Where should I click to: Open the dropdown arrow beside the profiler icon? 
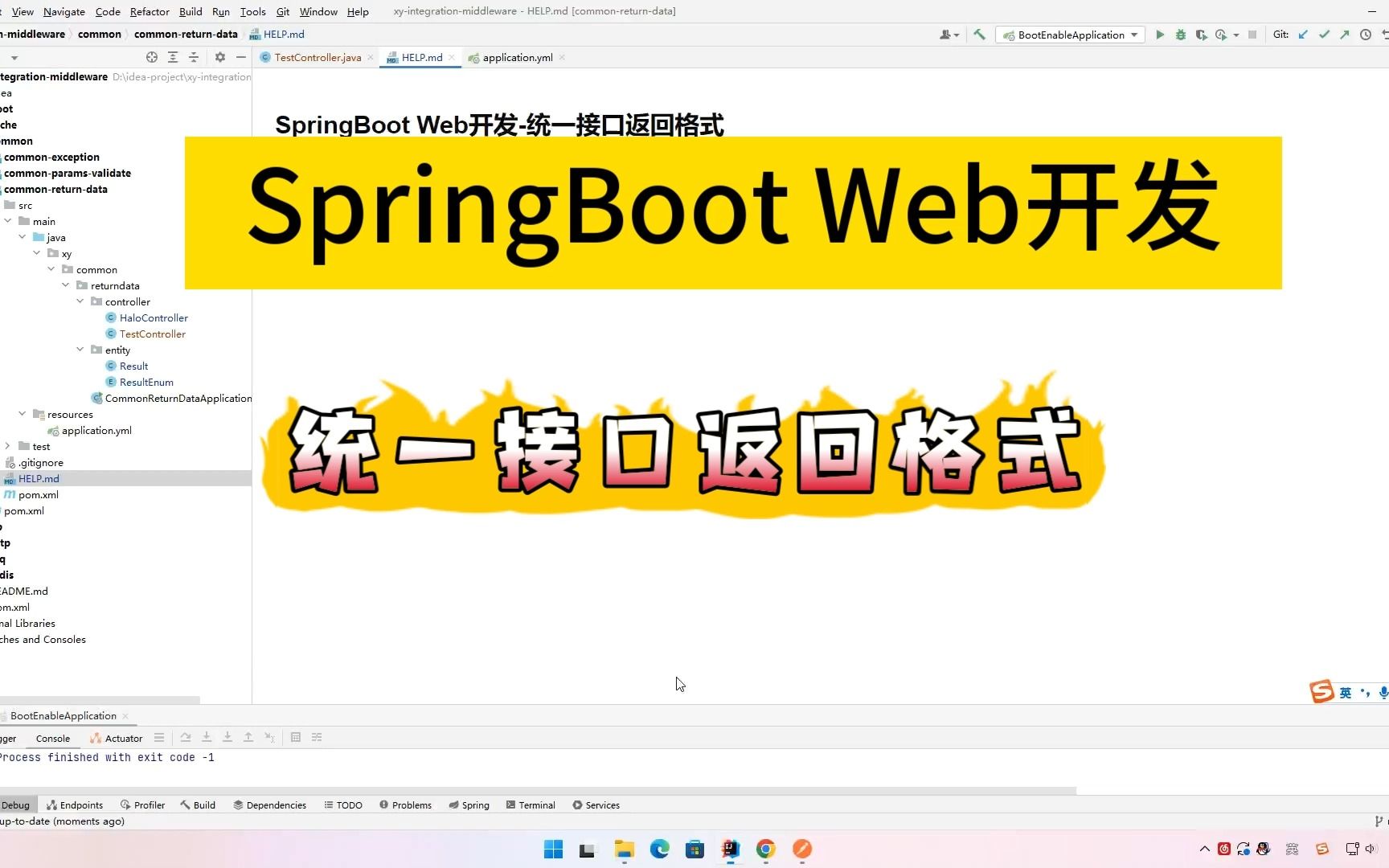click(1236, 35)
